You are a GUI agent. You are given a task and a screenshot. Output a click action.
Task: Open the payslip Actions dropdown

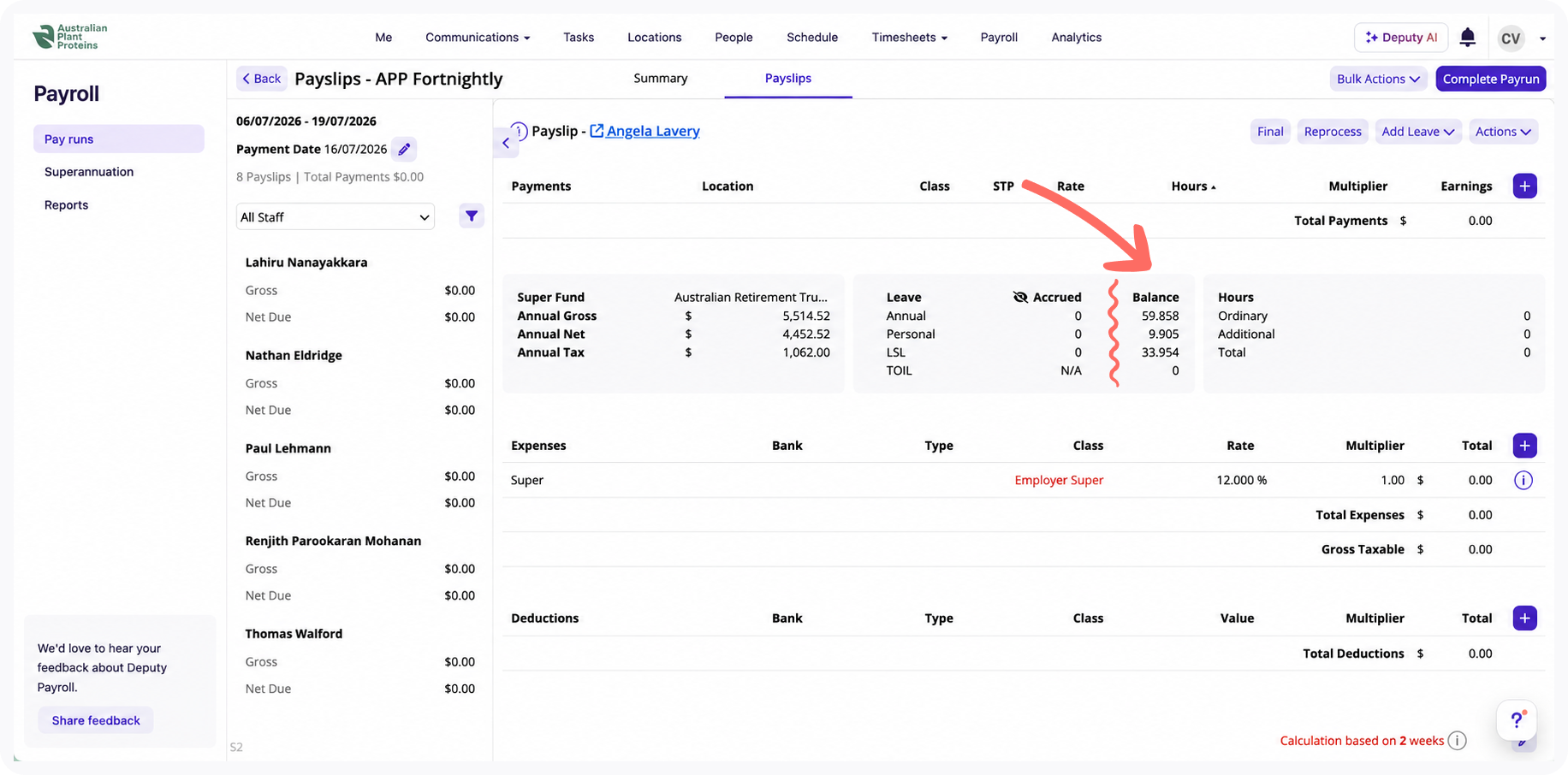click(x=1503, y=132)
